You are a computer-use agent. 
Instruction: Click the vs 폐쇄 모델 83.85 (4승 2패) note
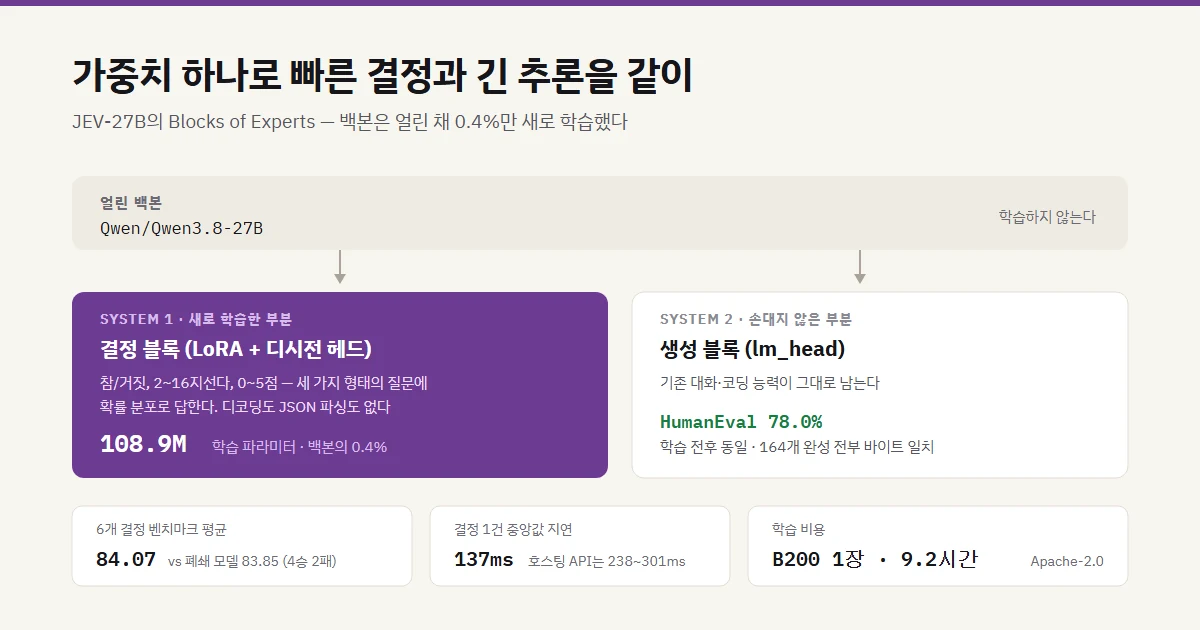252,561
